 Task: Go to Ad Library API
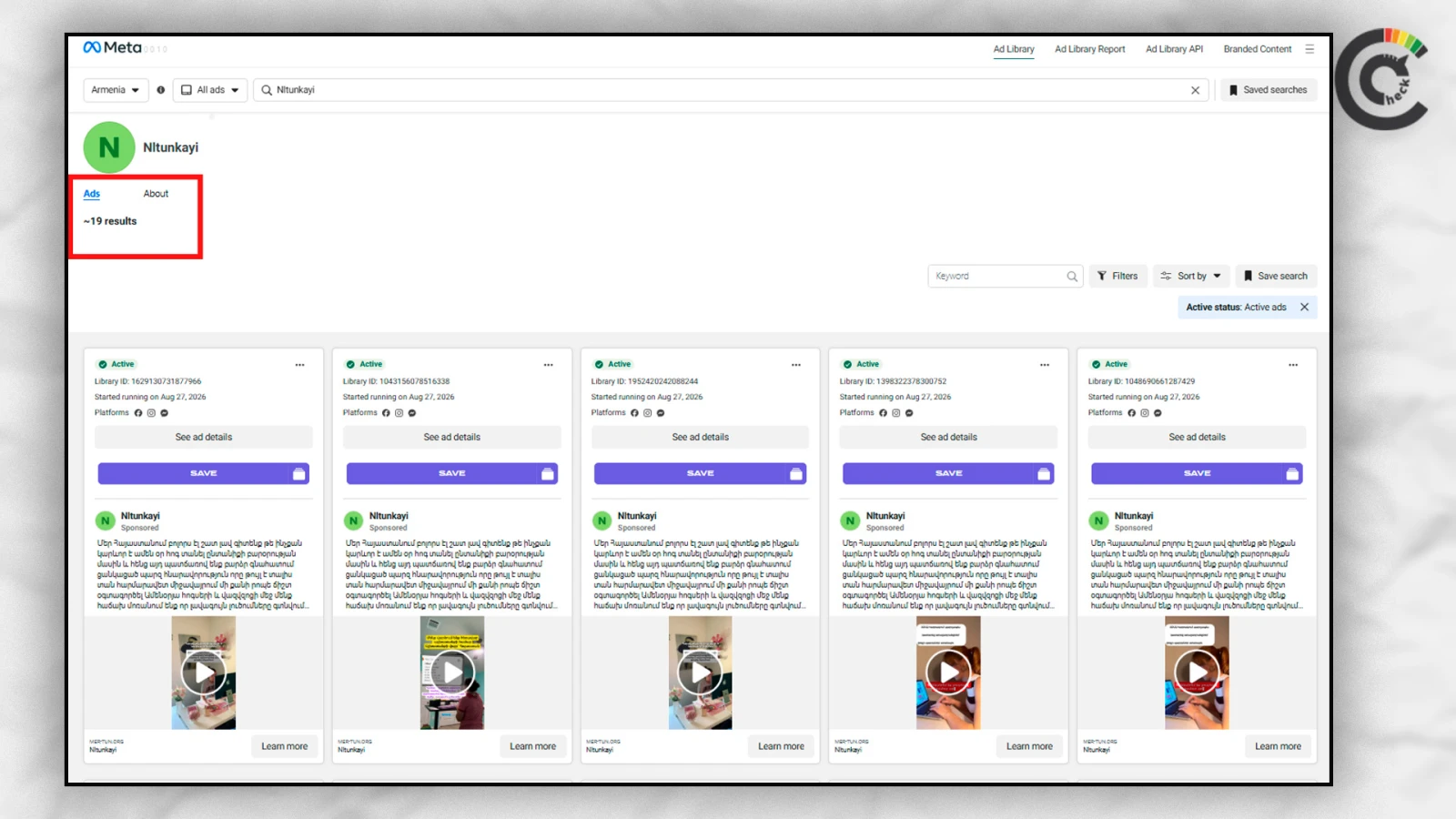1174,49
